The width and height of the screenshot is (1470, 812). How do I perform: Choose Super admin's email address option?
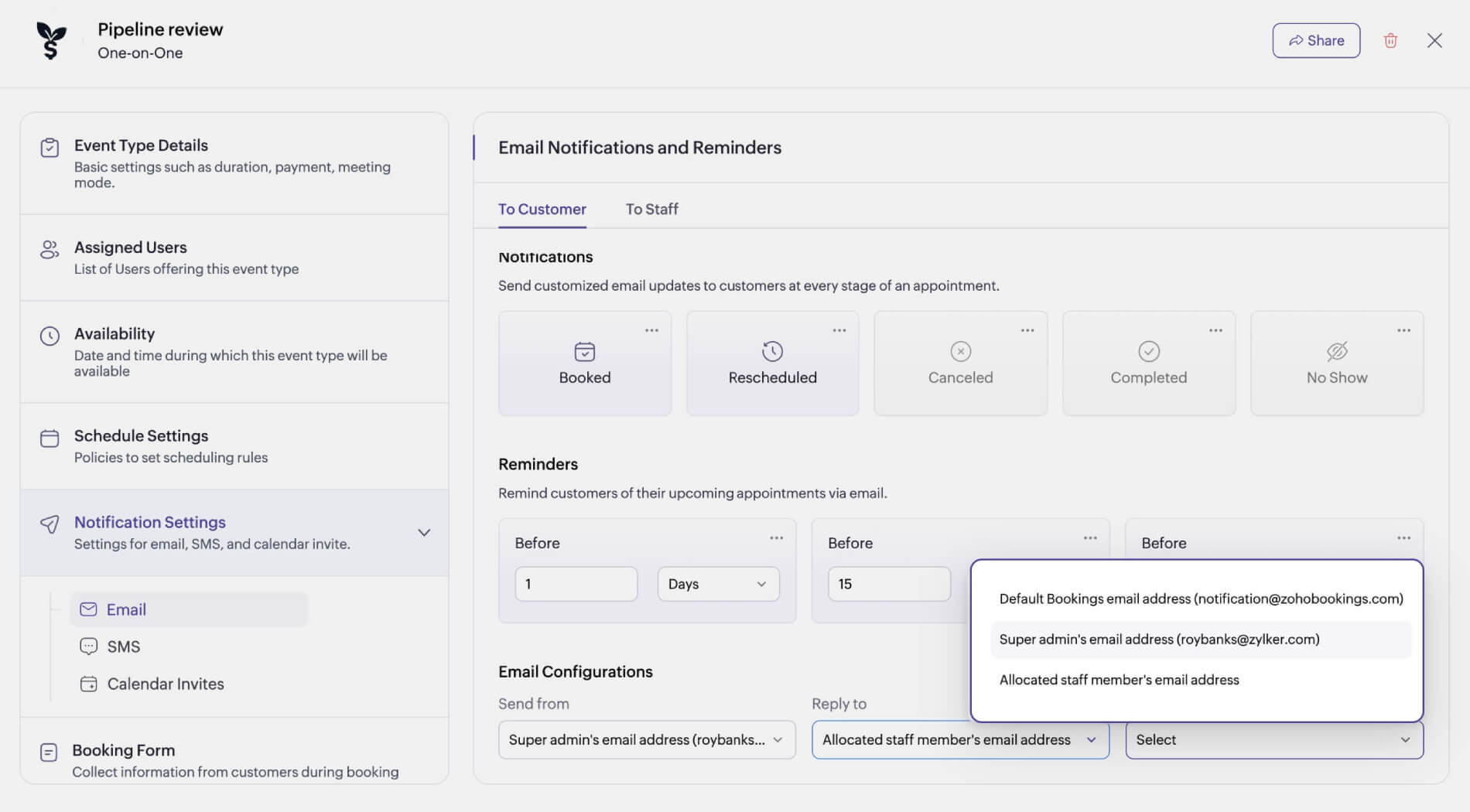click(1159, 640)
